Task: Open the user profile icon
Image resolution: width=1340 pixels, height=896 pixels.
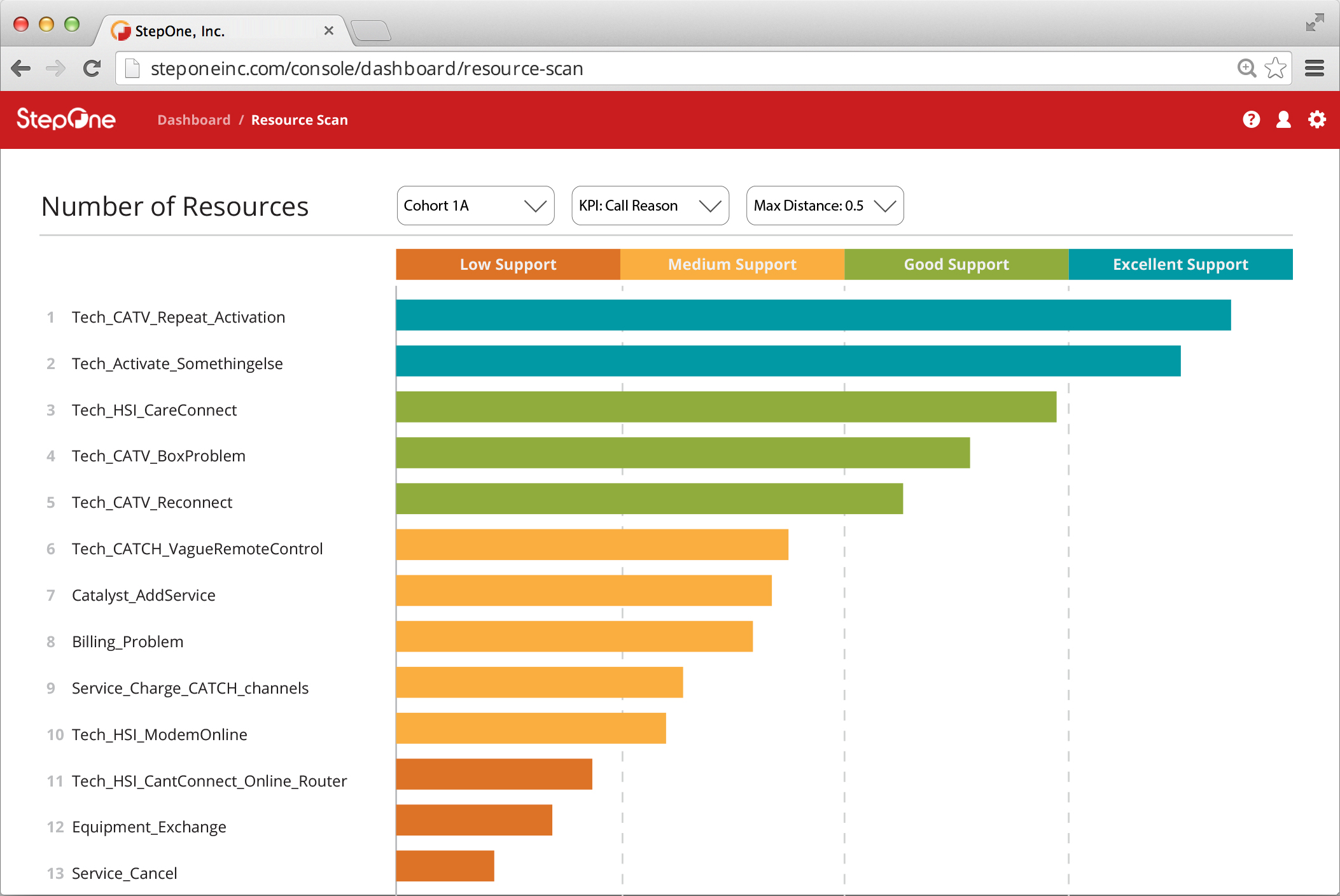Action: point(1283,120)
